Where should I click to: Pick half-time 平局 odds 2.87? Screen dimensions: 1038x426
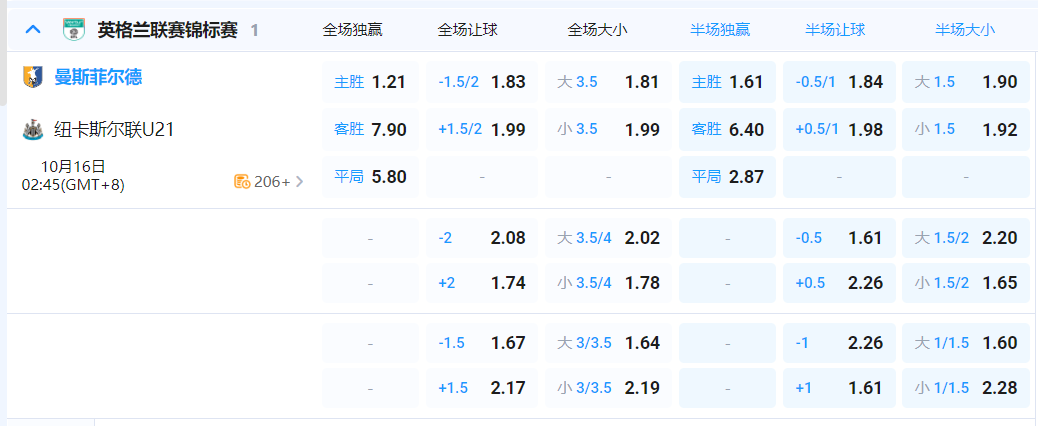pyautogui.click(x=727, y=177)
